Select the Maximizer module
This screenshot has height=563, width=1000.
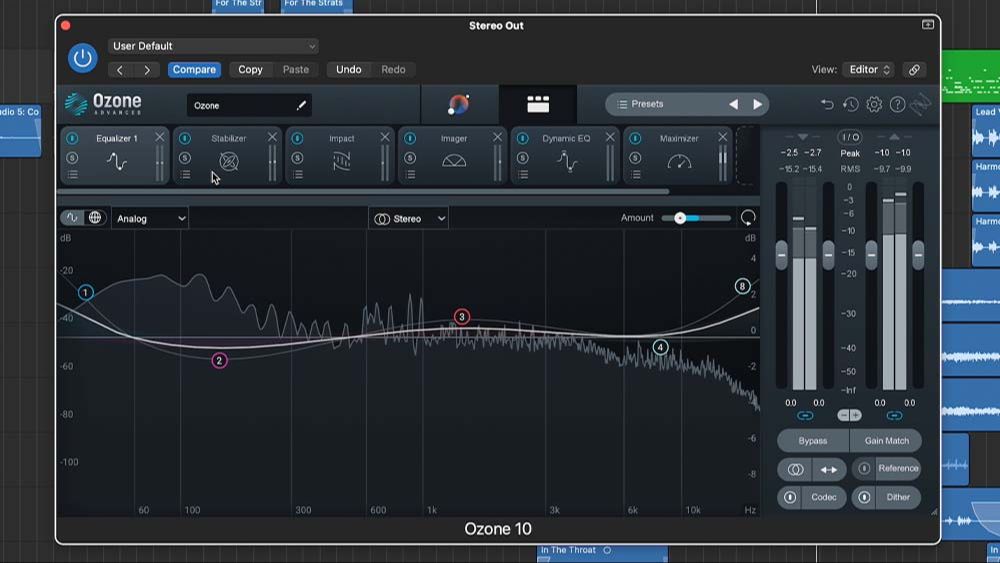tap(679, 156)
